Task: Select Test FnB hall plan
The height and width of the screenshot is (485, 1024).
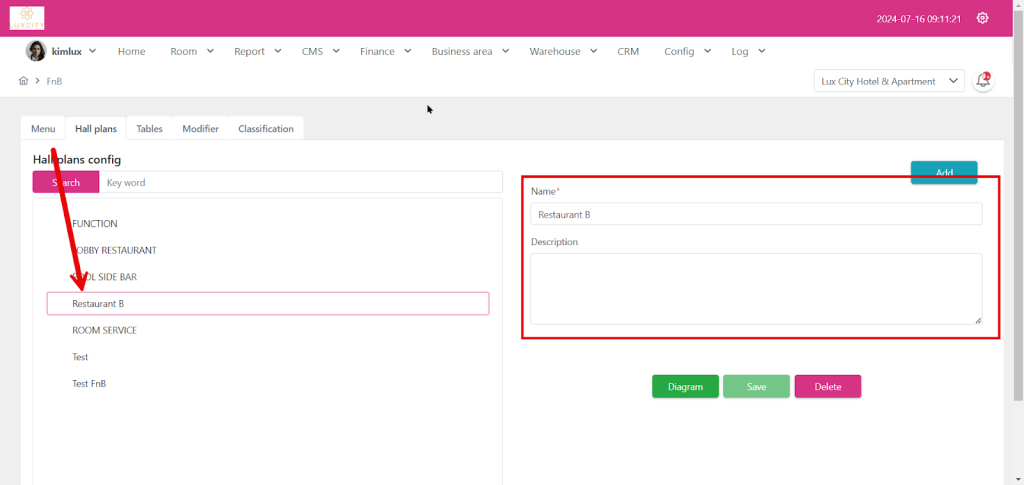Action: click(89, 383)
